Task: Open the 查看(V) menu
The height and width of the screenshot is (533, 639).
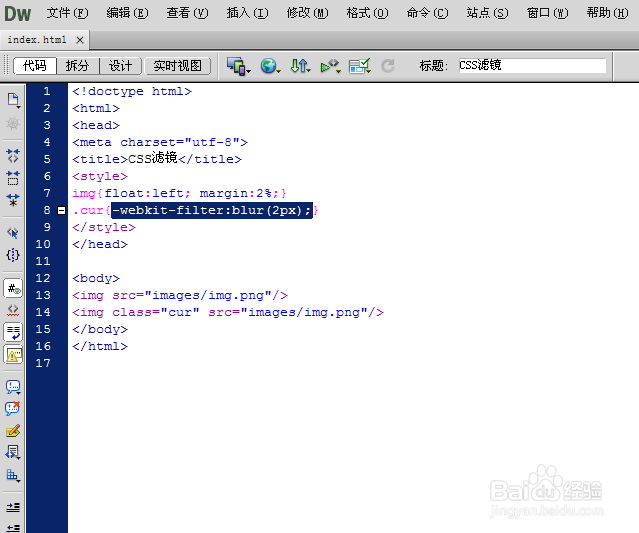Action: coord(187,13)
